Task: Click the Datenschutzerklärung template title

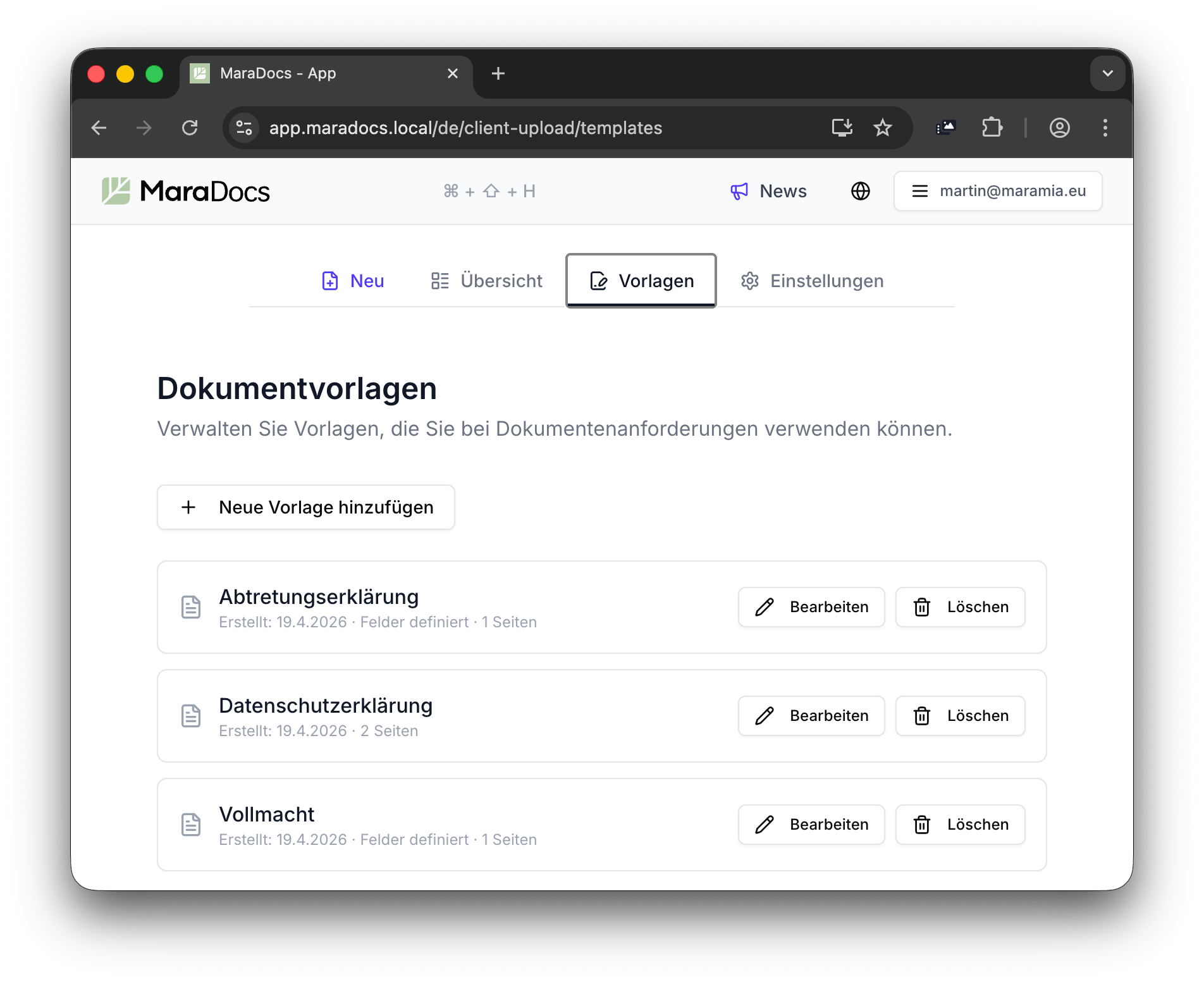Action: click(x=326, y=706)
